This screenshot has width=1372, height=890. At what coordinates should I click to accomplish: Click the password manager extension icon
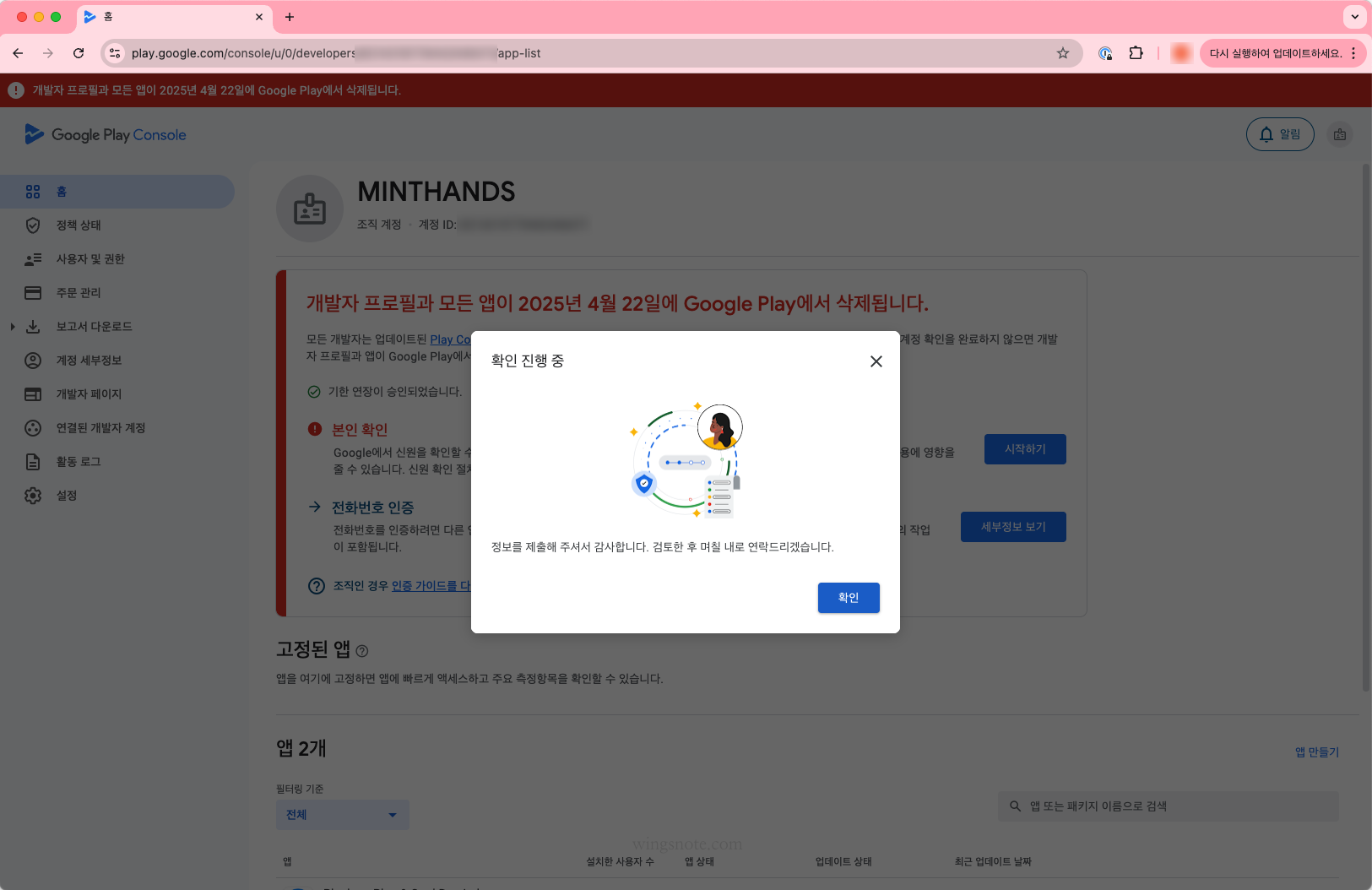pos(1105,53)
